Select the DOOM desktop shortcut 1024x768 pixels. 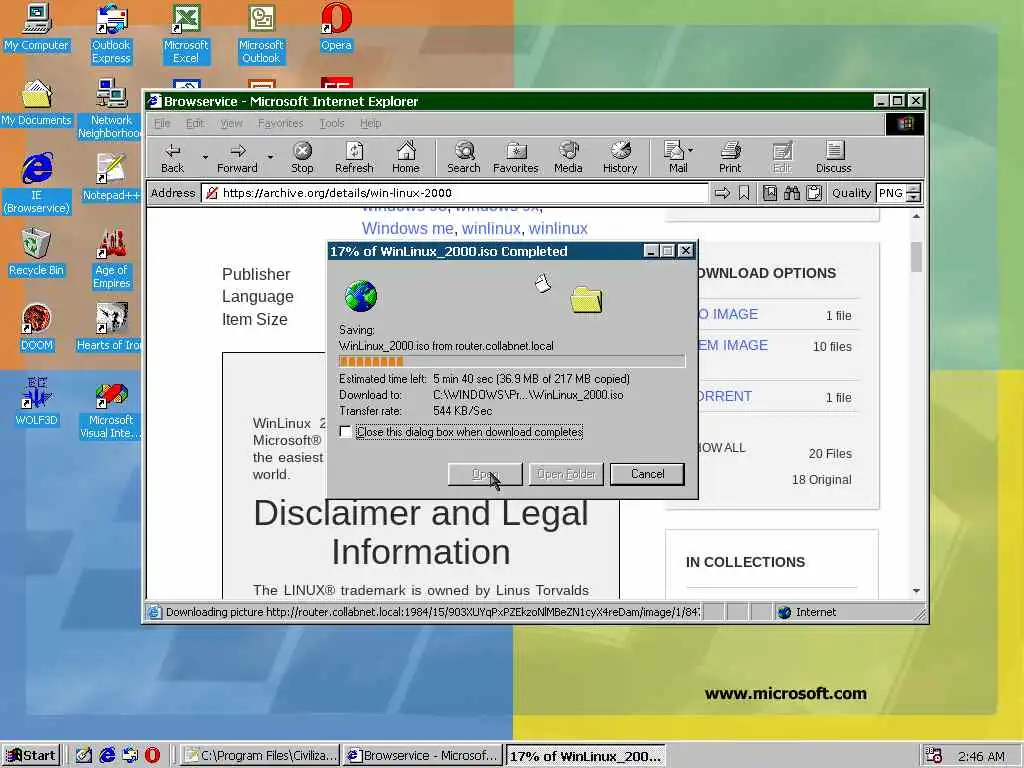(x=36, y=328)
